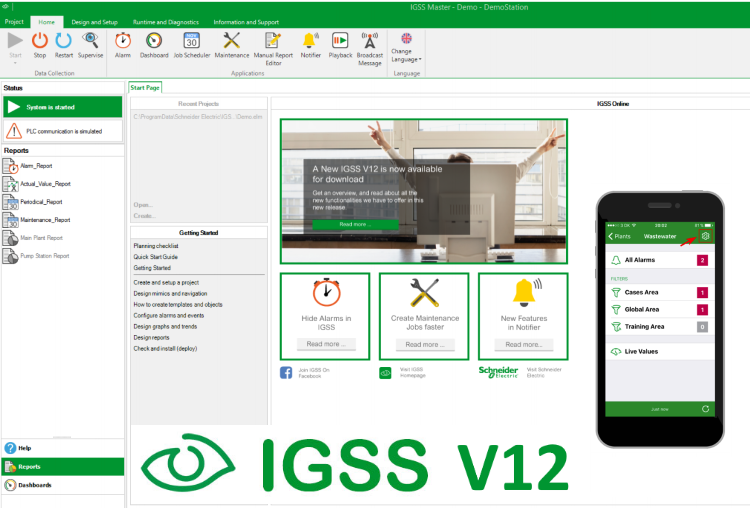Click the stopwatch icon on Hide Alarms card
This screenshot has height=508, width=750.
point(327,292)
